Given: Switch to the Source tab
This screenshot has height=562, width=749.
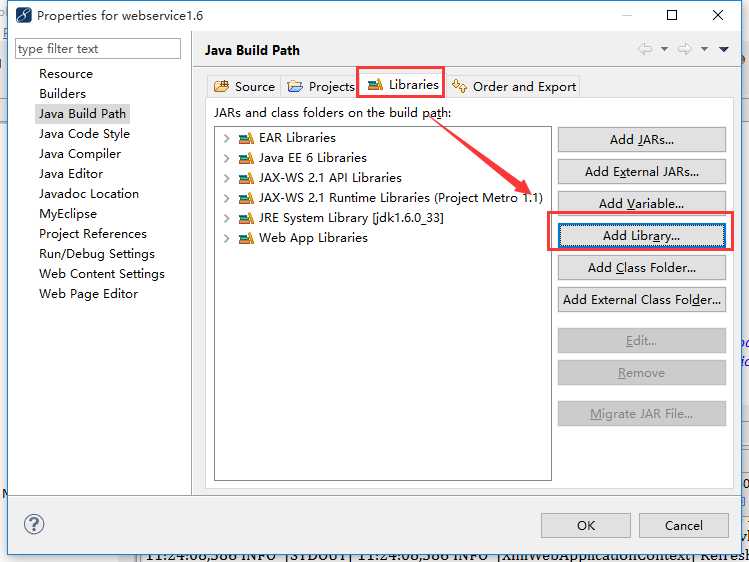Looking at the screenshot, I should coord(245,86).
